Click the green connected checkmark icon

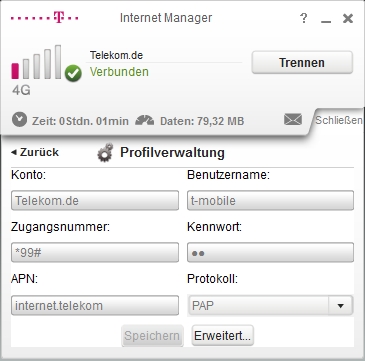pyautogui.click(x=73, y=73)
